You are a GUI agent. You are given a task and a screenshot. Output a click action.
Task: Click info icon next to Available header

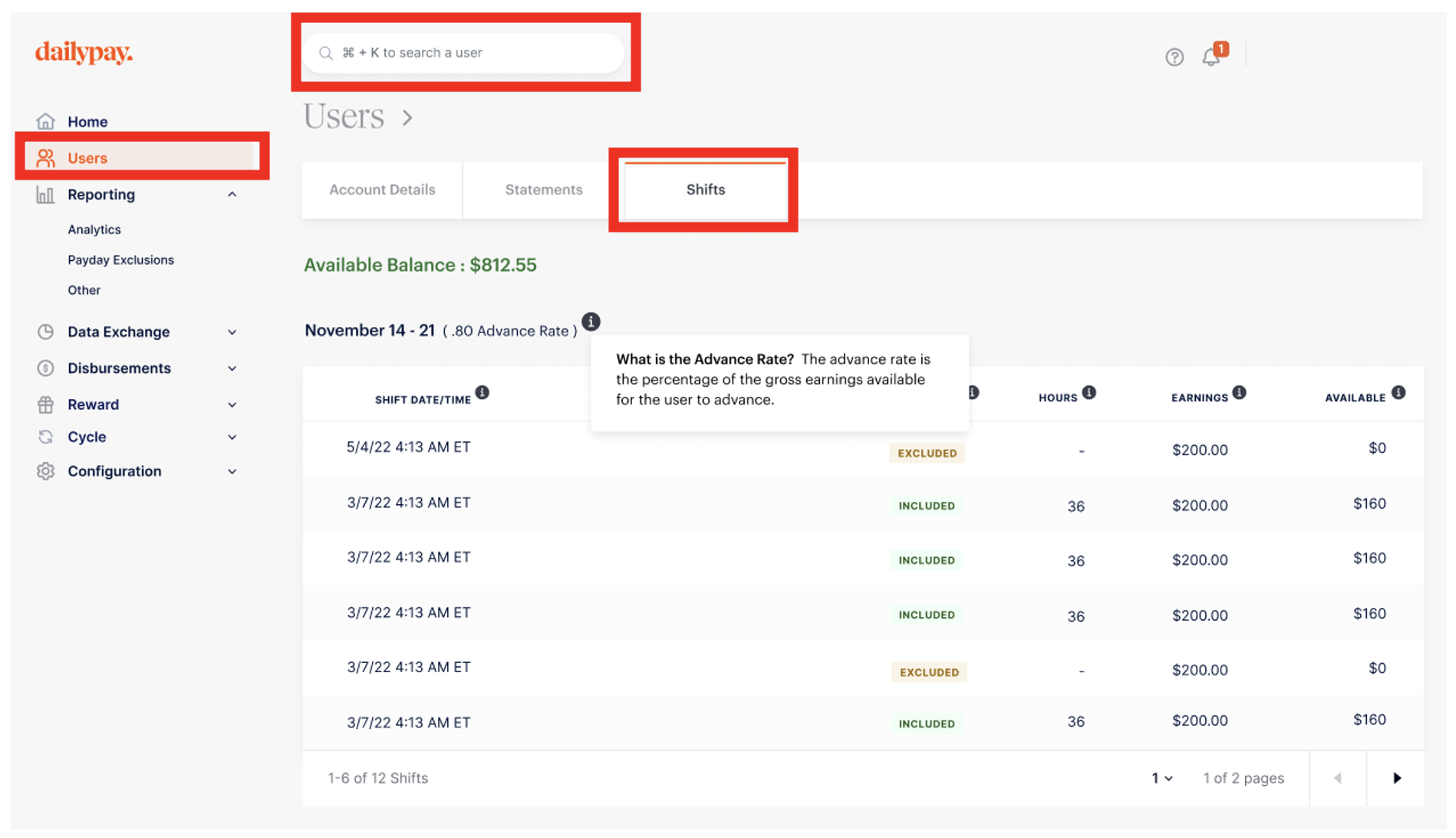pyautogui.click(x=1398, y=393)
